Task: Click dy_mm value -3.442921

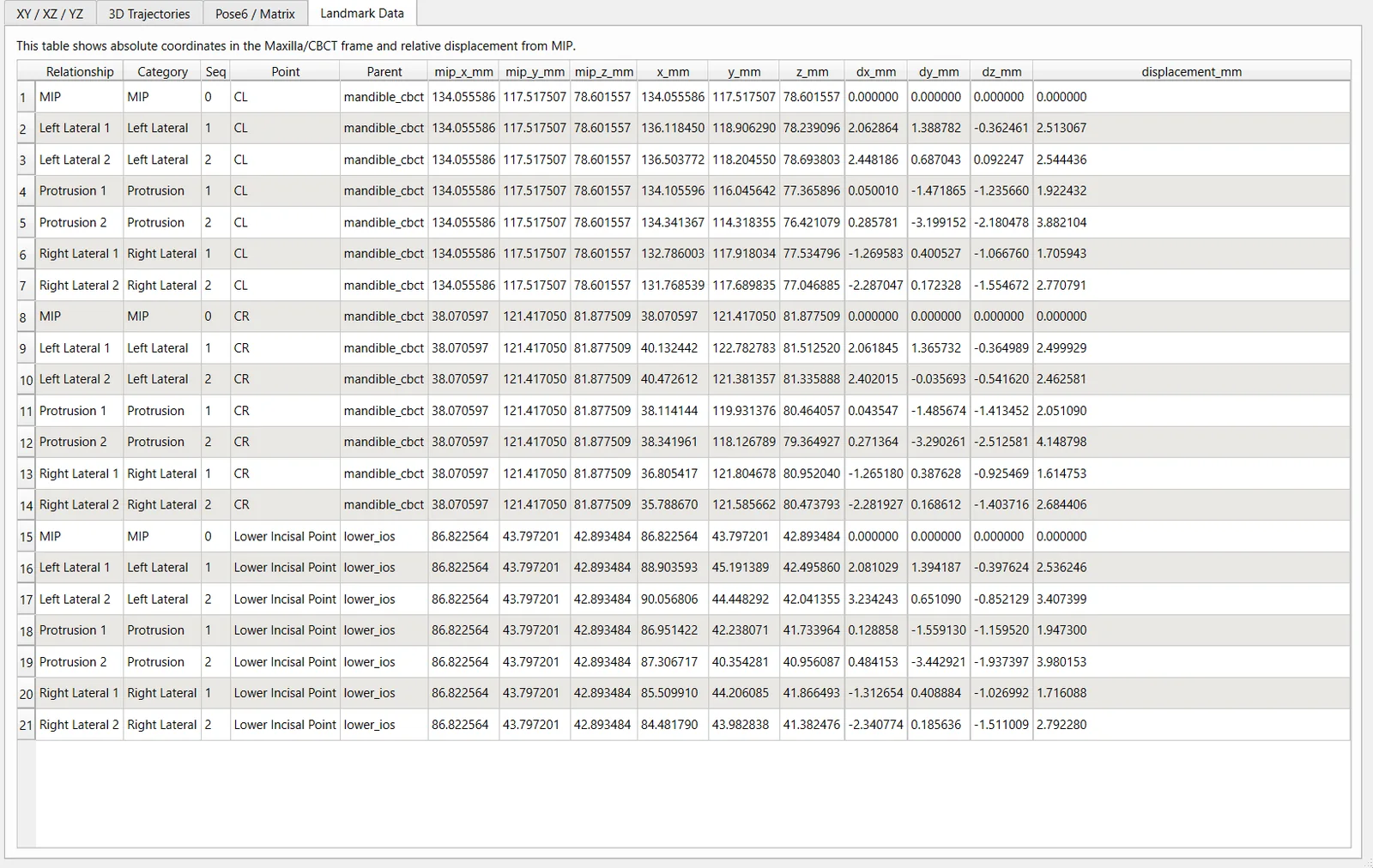Action: tap(939, 661)
